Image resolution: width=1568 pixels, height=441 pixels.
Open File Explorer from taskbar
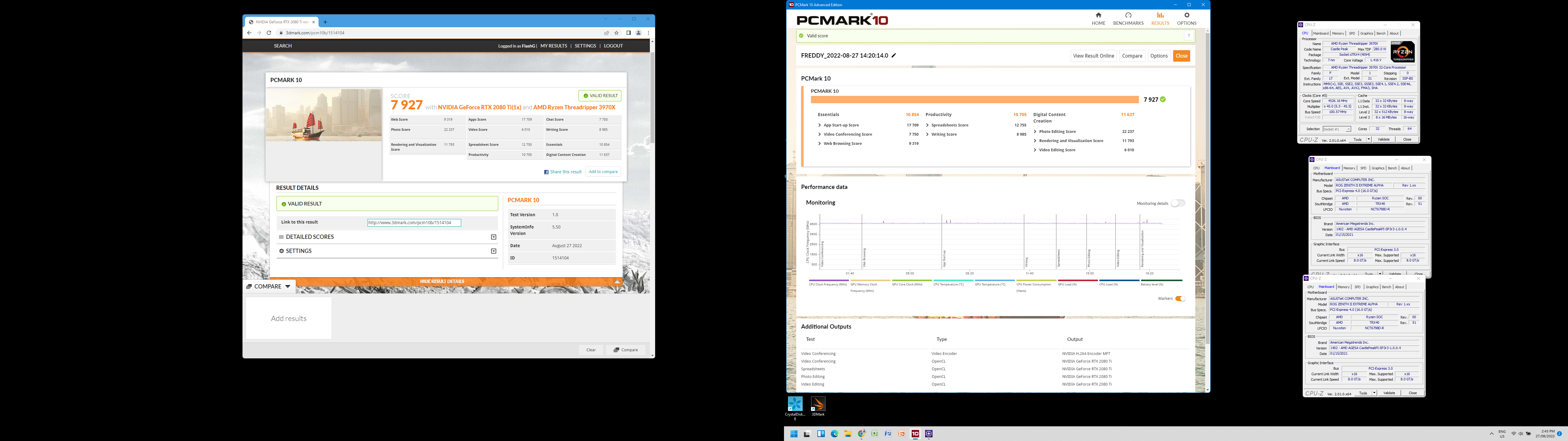[x=848, y=434]
